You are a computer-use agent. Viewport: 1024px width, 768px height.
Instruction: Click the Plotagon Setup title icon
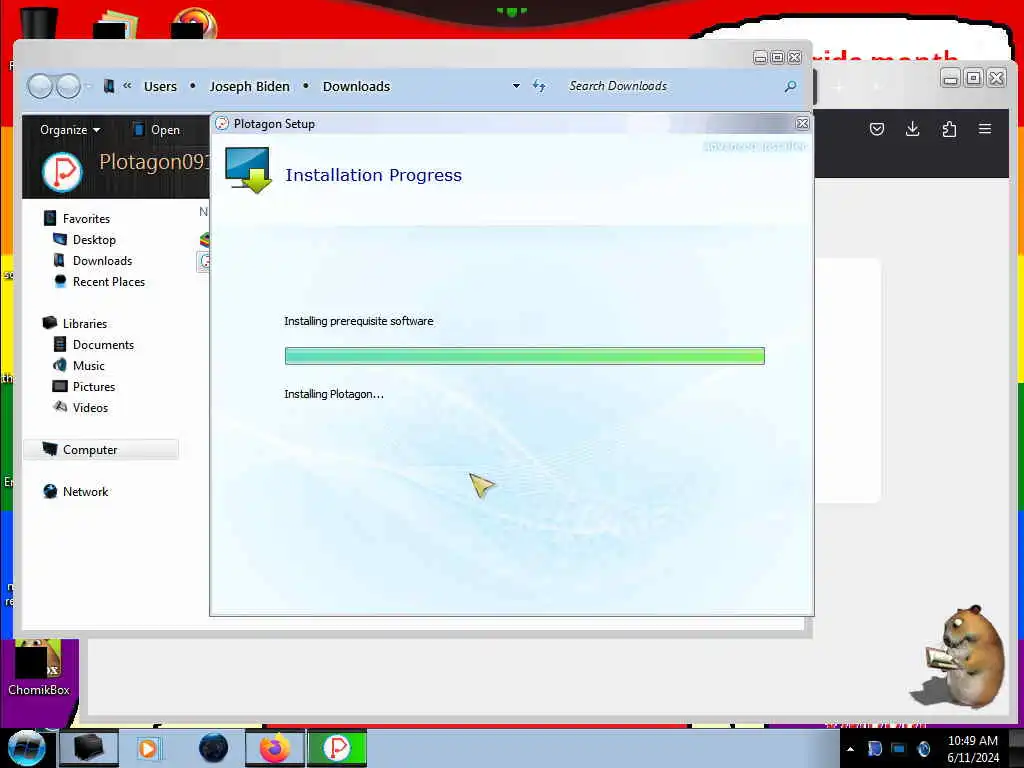click(222, 123)
